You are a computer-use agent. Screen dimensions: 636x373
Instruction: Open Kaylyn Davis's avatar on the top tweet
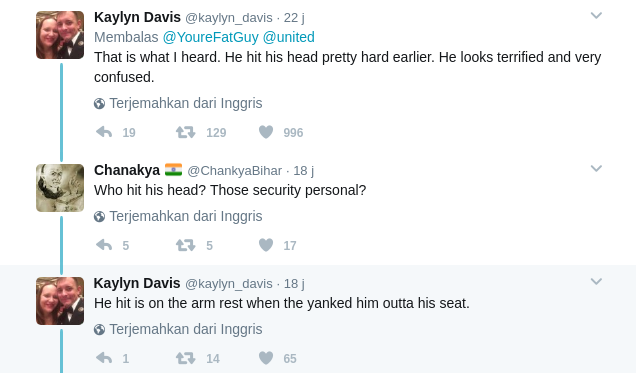click(x=60, y=35)
